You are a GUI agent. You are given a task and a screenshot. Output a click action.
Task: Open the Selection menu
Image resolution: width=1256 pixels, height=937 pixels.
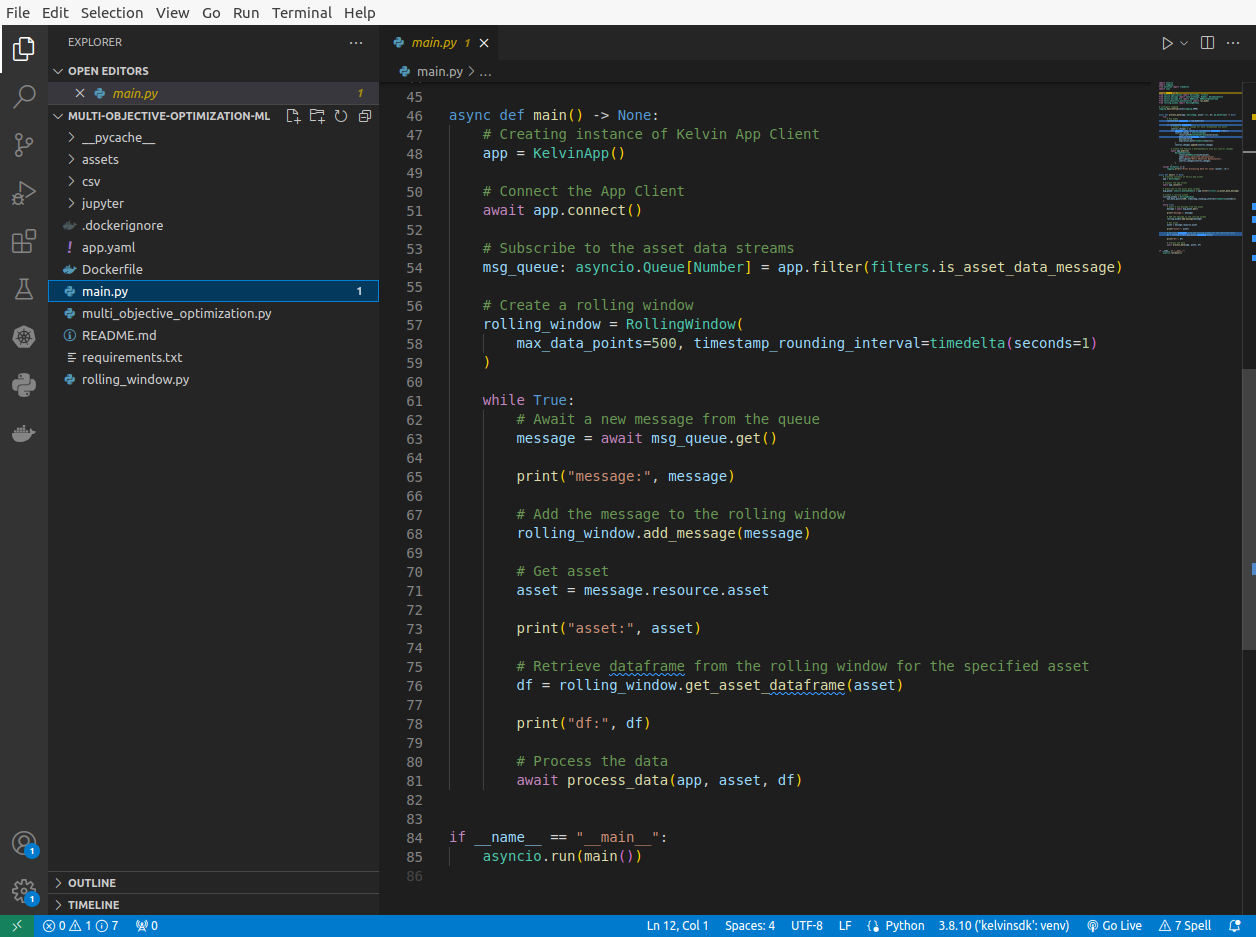[112, 13]
